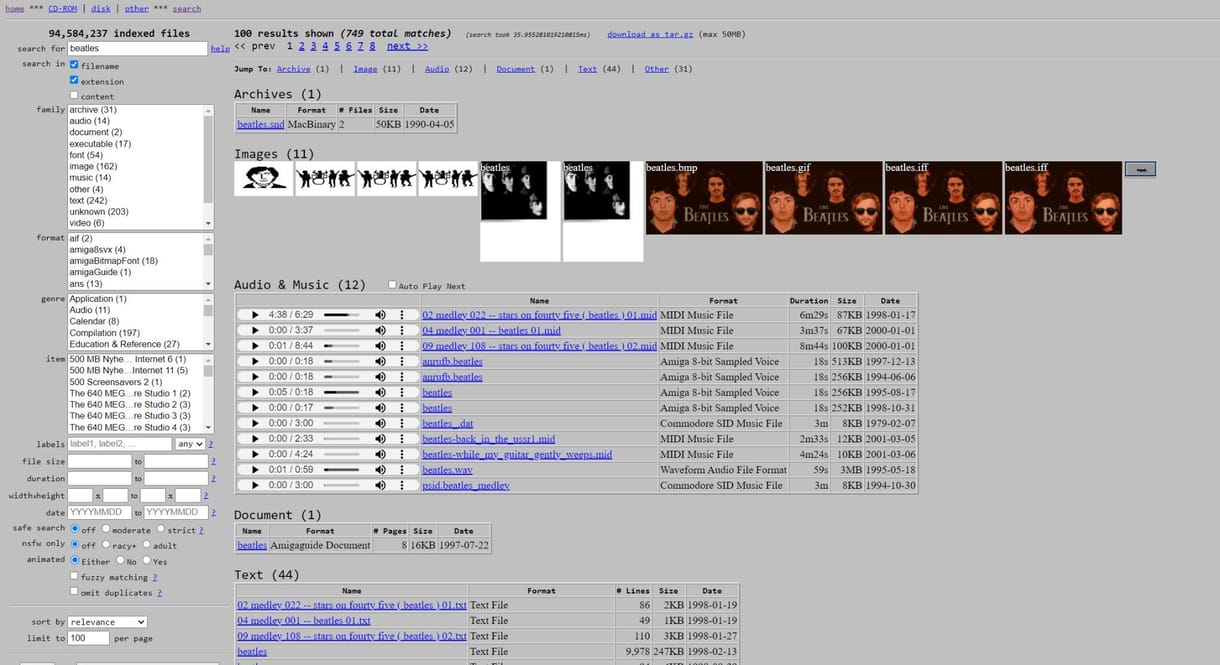Select the nsfw only adult option
The height and width of the screenshot is (665, 1220).
147,545
